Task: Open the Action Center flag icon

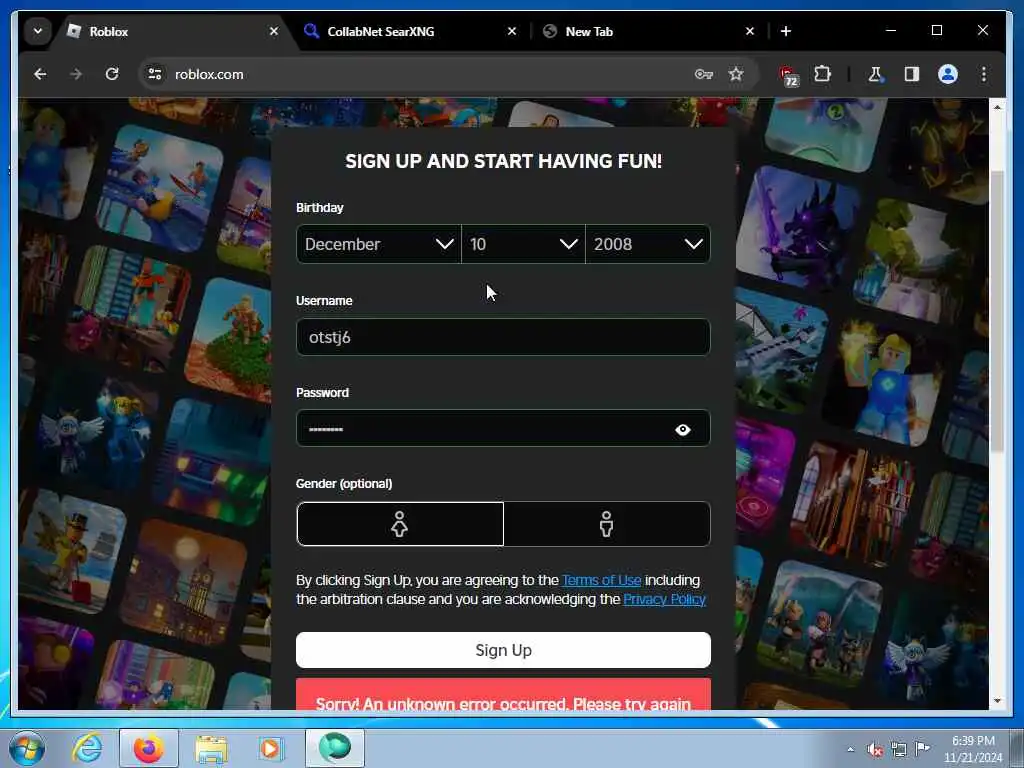Action: pyautogui.click(x=922, y=748)
